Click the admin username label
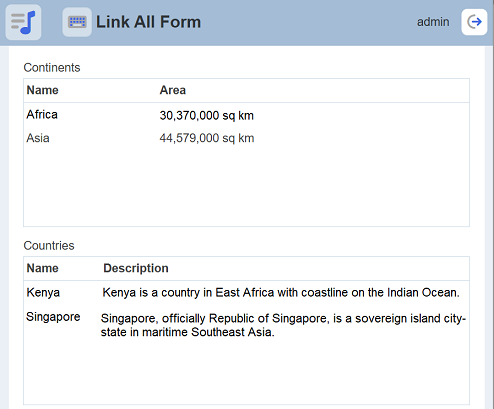494x409 pixels. (x=433, y=22)
